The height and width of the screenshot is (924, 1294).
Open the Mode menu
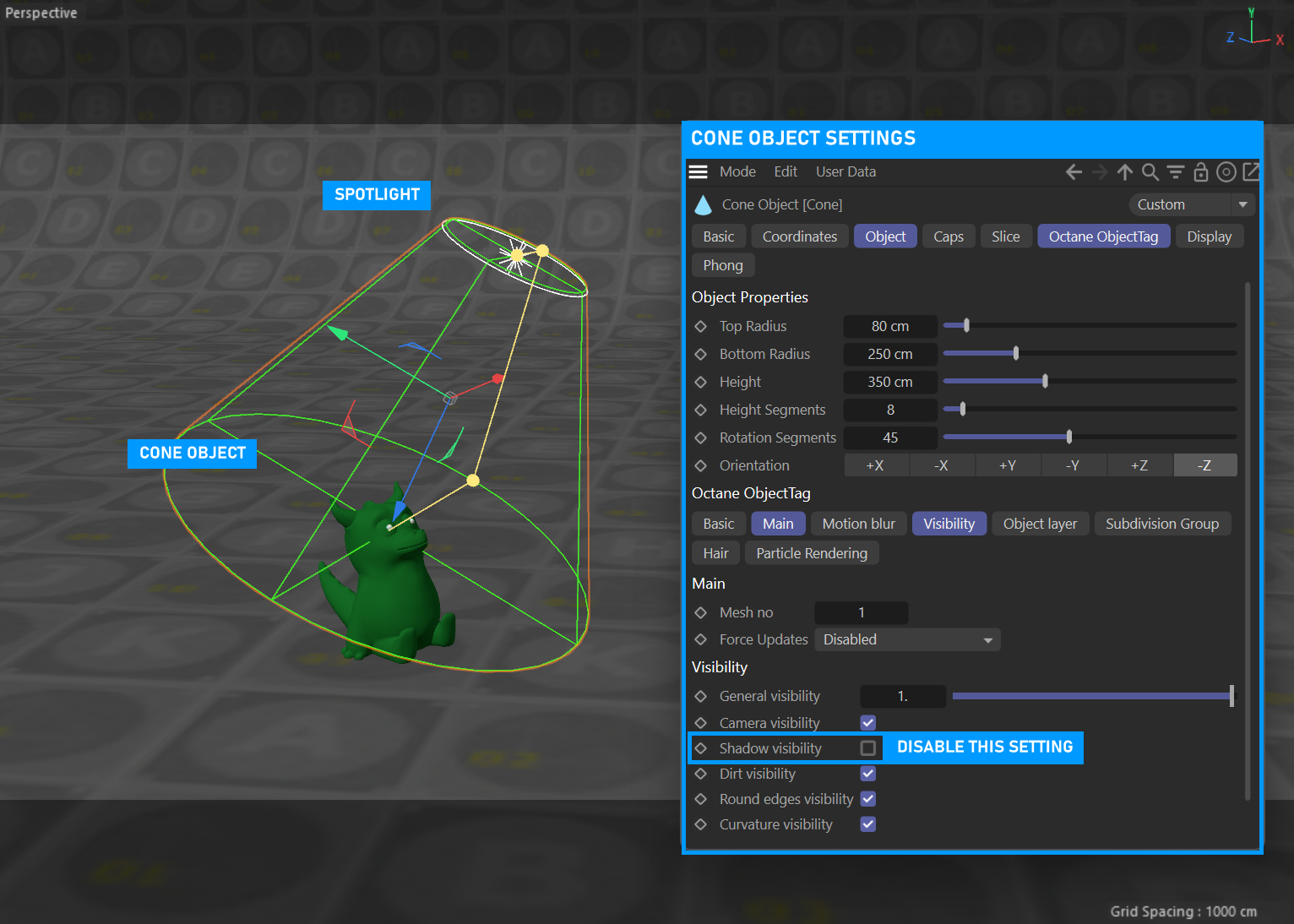pyautogui.click(x=737, y=171)
